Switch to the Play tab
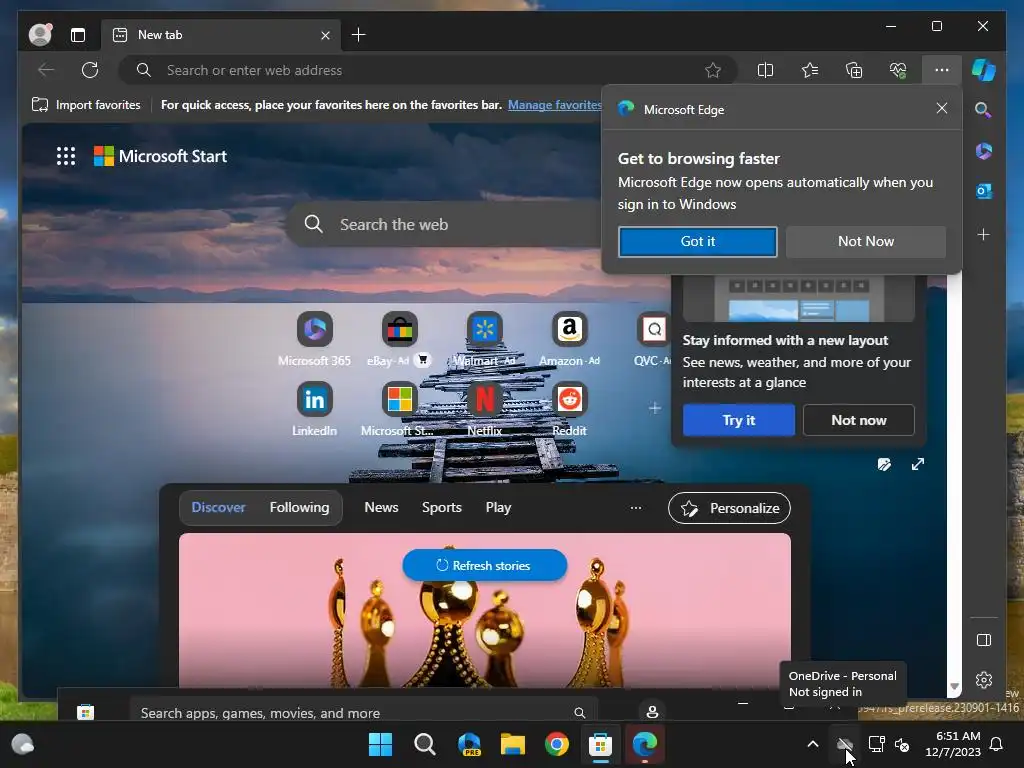This screenshot has width=1024, height=768. [x=498, y=507]
